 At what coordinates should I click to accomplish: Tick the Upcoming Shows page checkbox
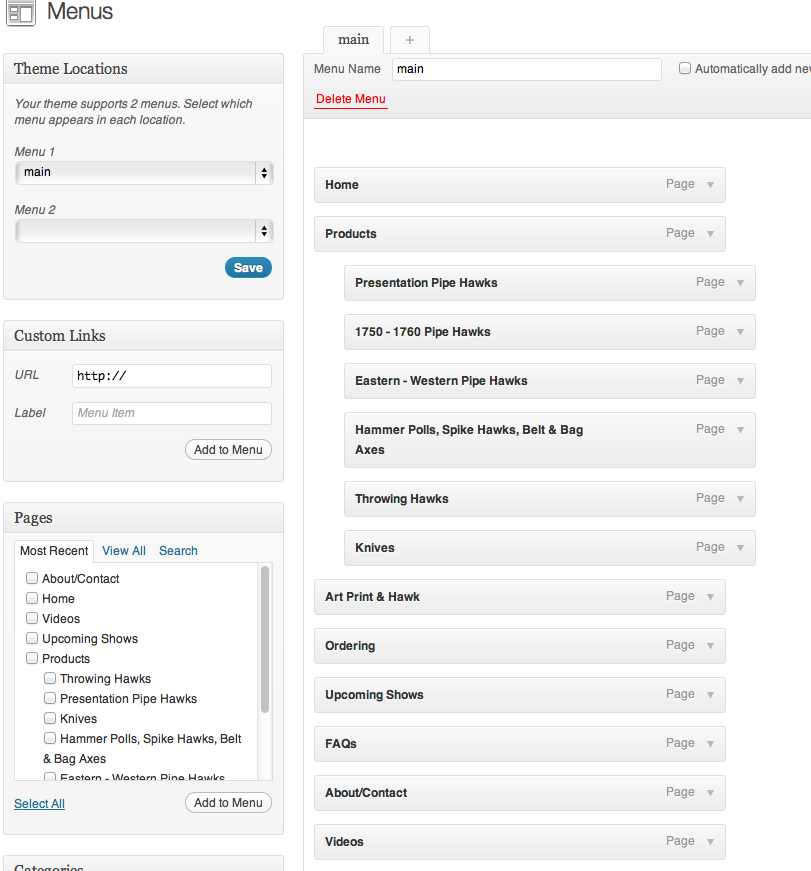pos(32,638)
